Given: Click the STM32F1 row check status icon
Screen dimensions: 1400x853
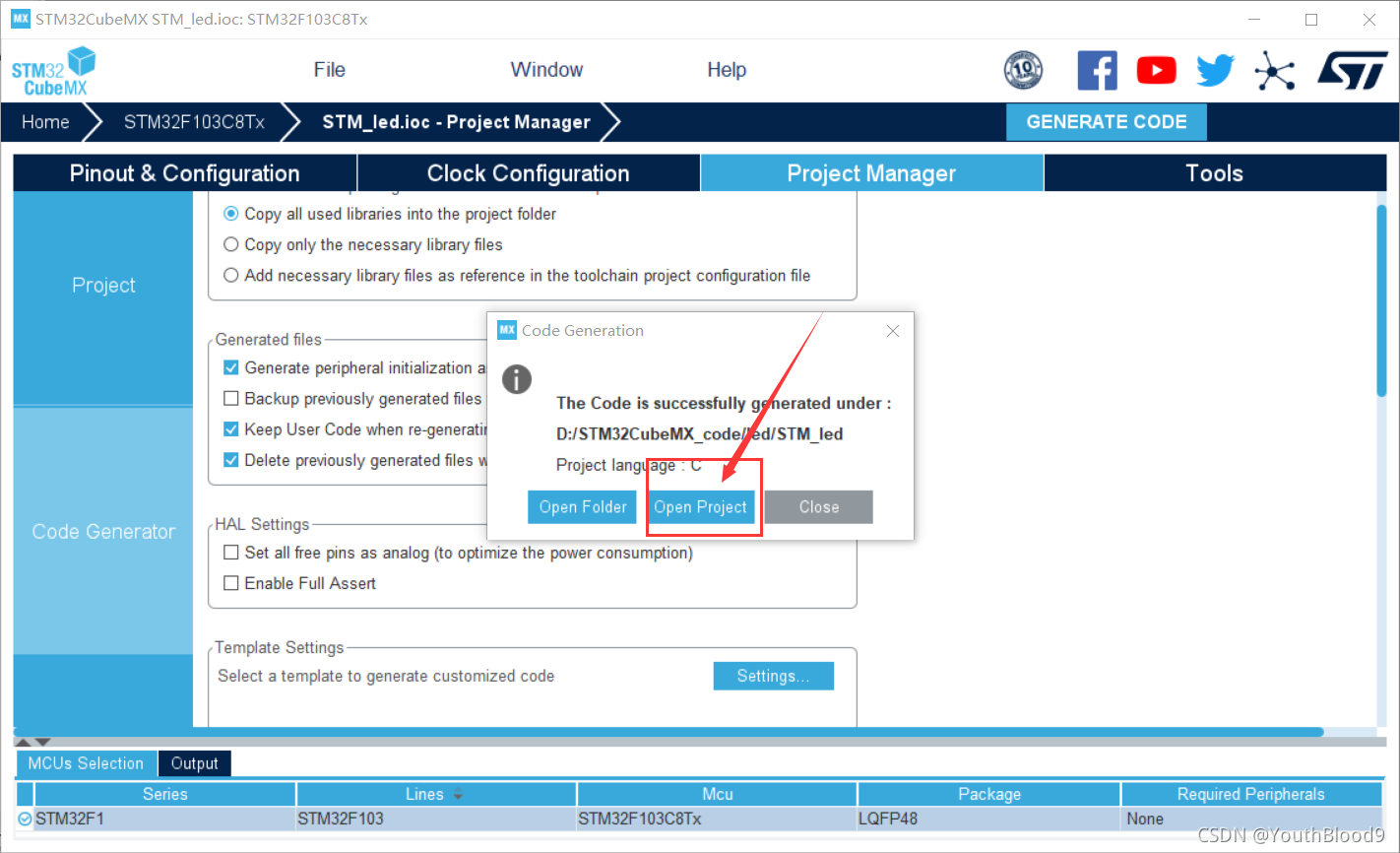Looking at the screenshot, I should pos(25,819).
